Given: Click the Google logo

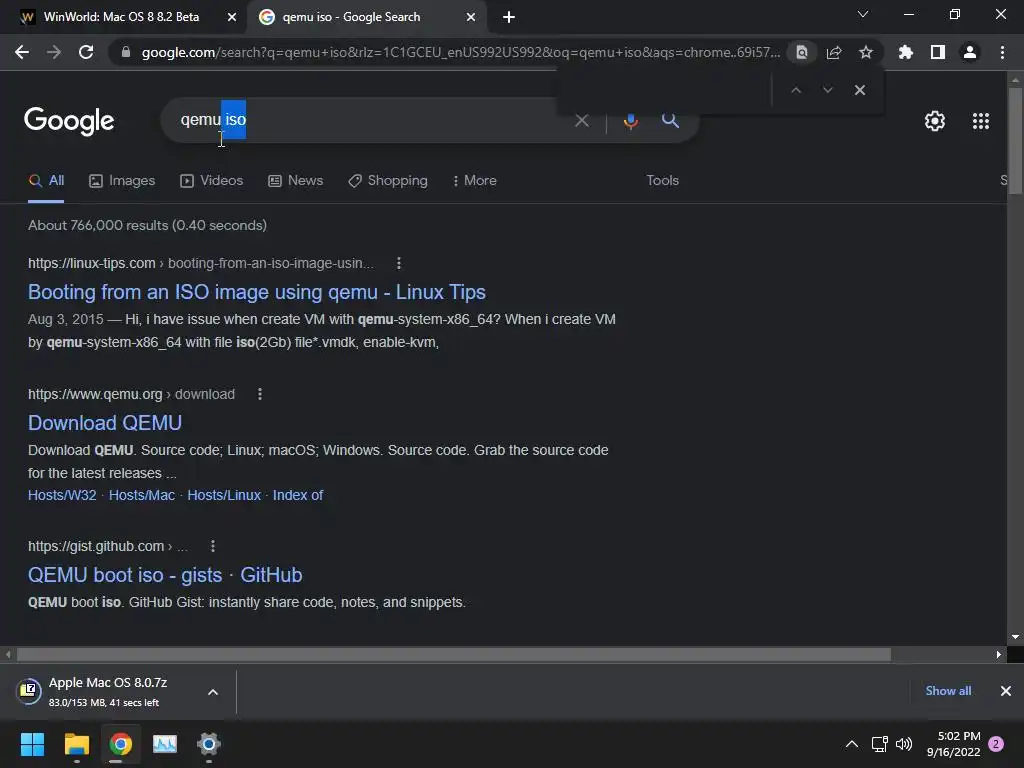Looking at the screenshot, I should coord(69,121).
